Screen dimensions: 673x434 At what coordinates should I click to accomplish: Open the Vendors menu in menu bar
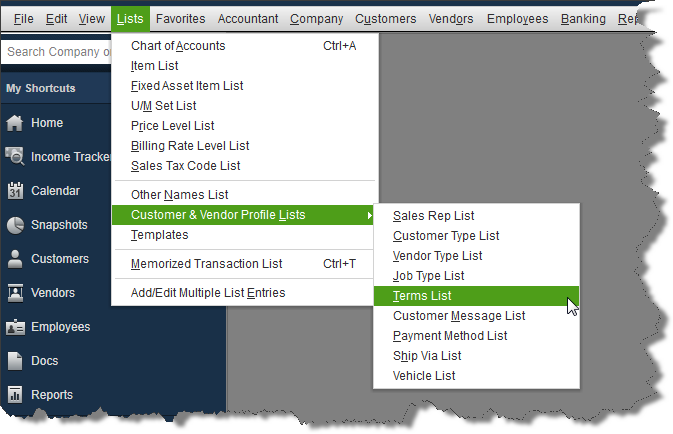[x=451, y=19]
